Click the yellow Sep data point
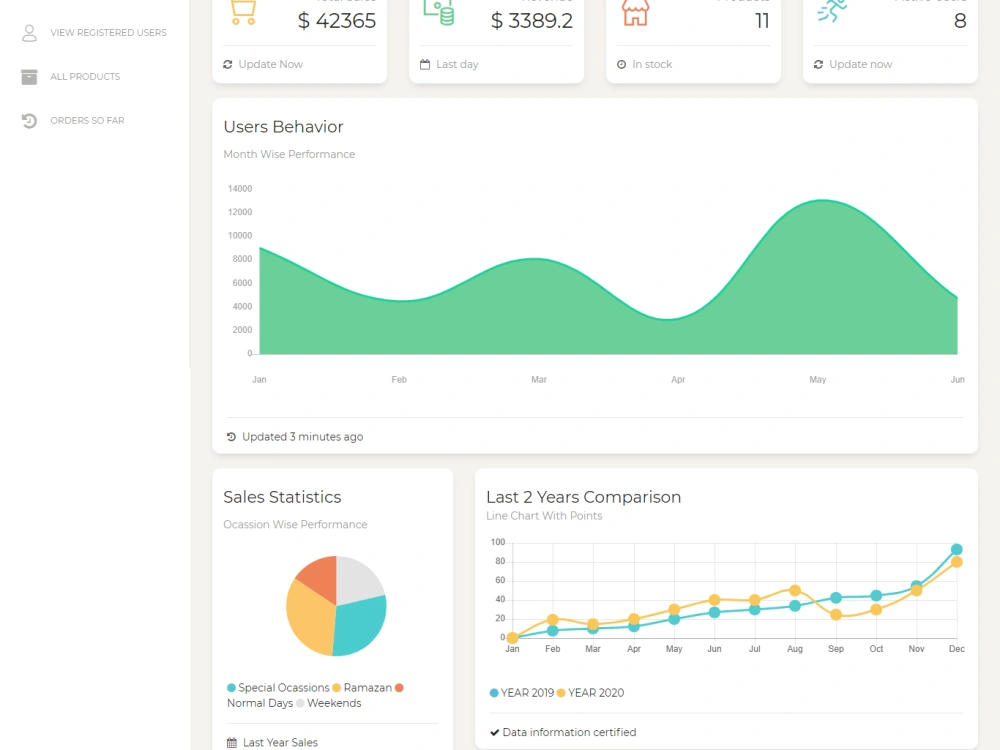This screenshot has width=1000, height=750. click(x=836, y=615)
